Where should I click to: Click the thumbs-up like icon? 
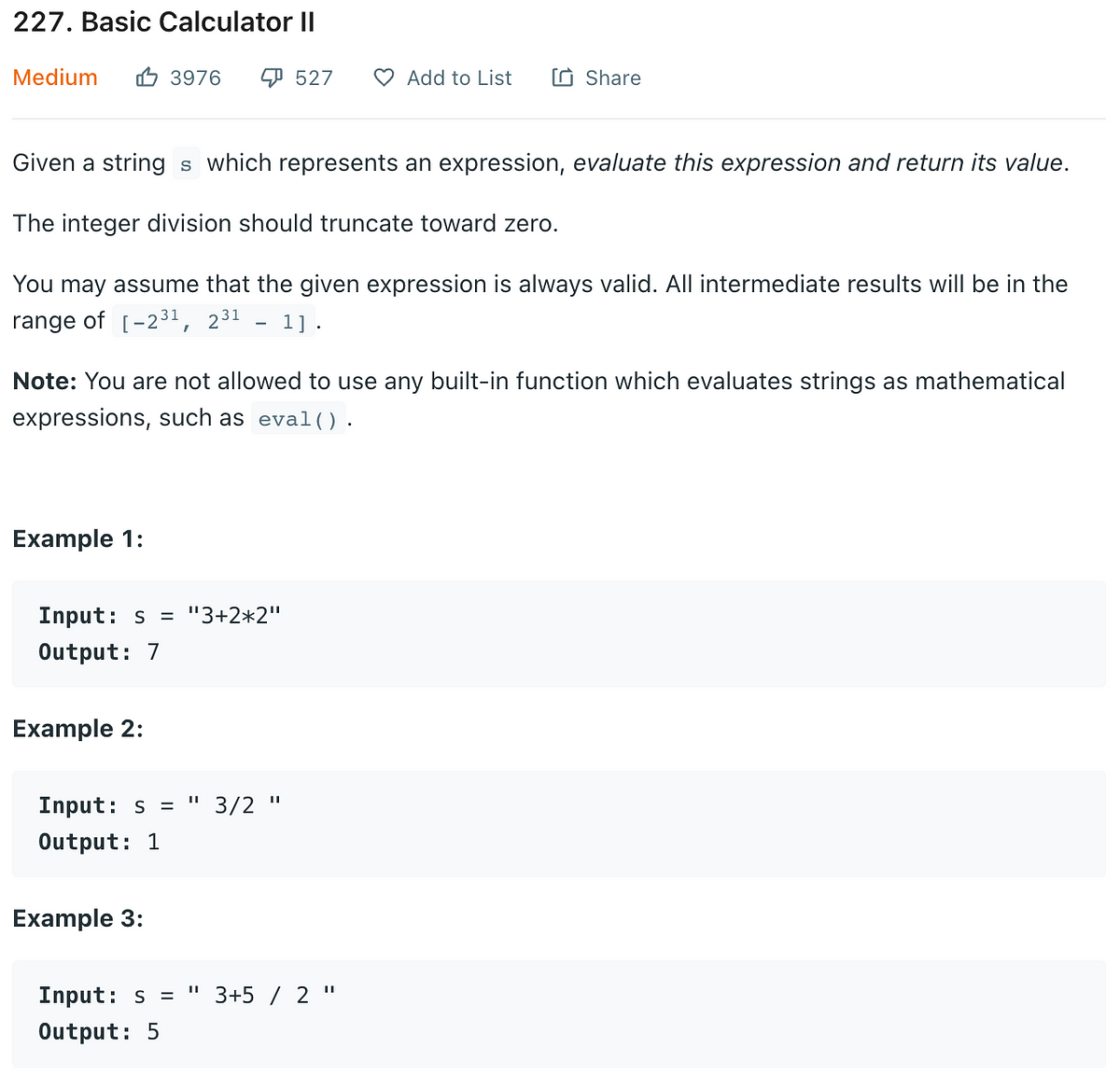(x=147, y=77)
